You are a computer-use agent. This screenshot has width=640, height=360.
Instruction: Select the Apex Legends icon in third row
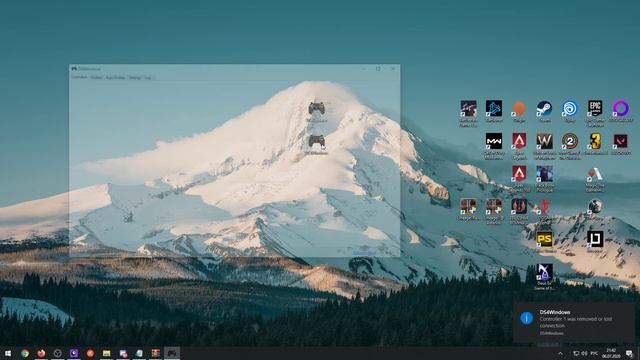(x=519, y=174)
